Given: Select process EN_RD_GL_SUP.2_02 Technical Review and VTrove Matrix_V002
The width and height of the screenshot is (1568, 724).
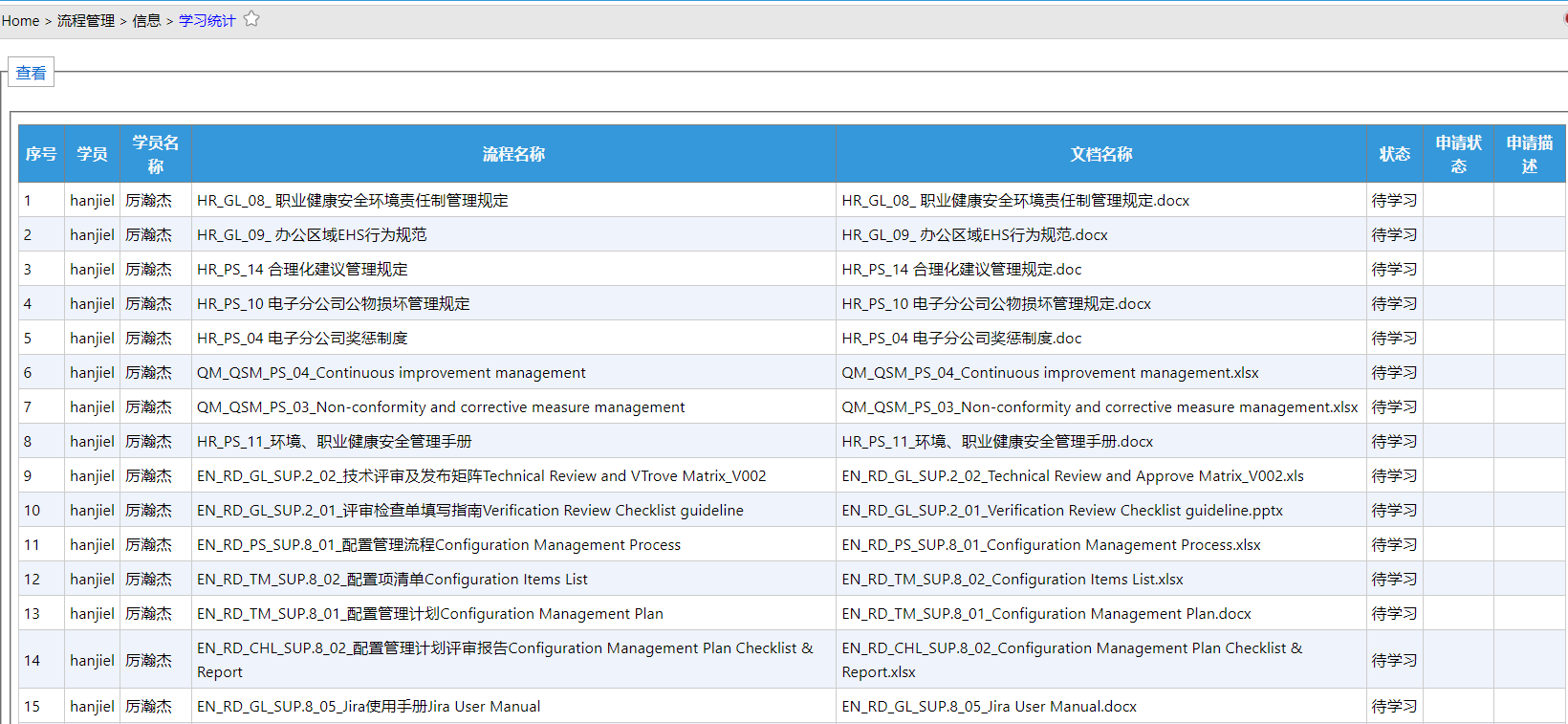Looking at the screenshot, I should [481, 476].
